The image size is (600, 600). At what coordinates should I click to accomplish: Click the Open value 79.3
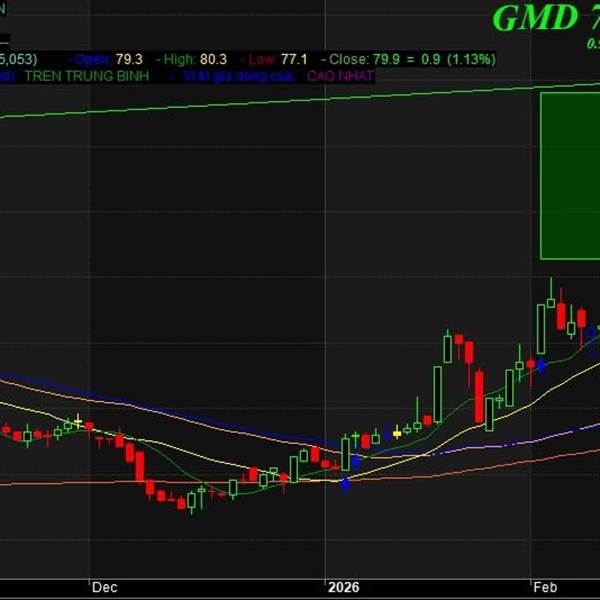tap(129, 59)
